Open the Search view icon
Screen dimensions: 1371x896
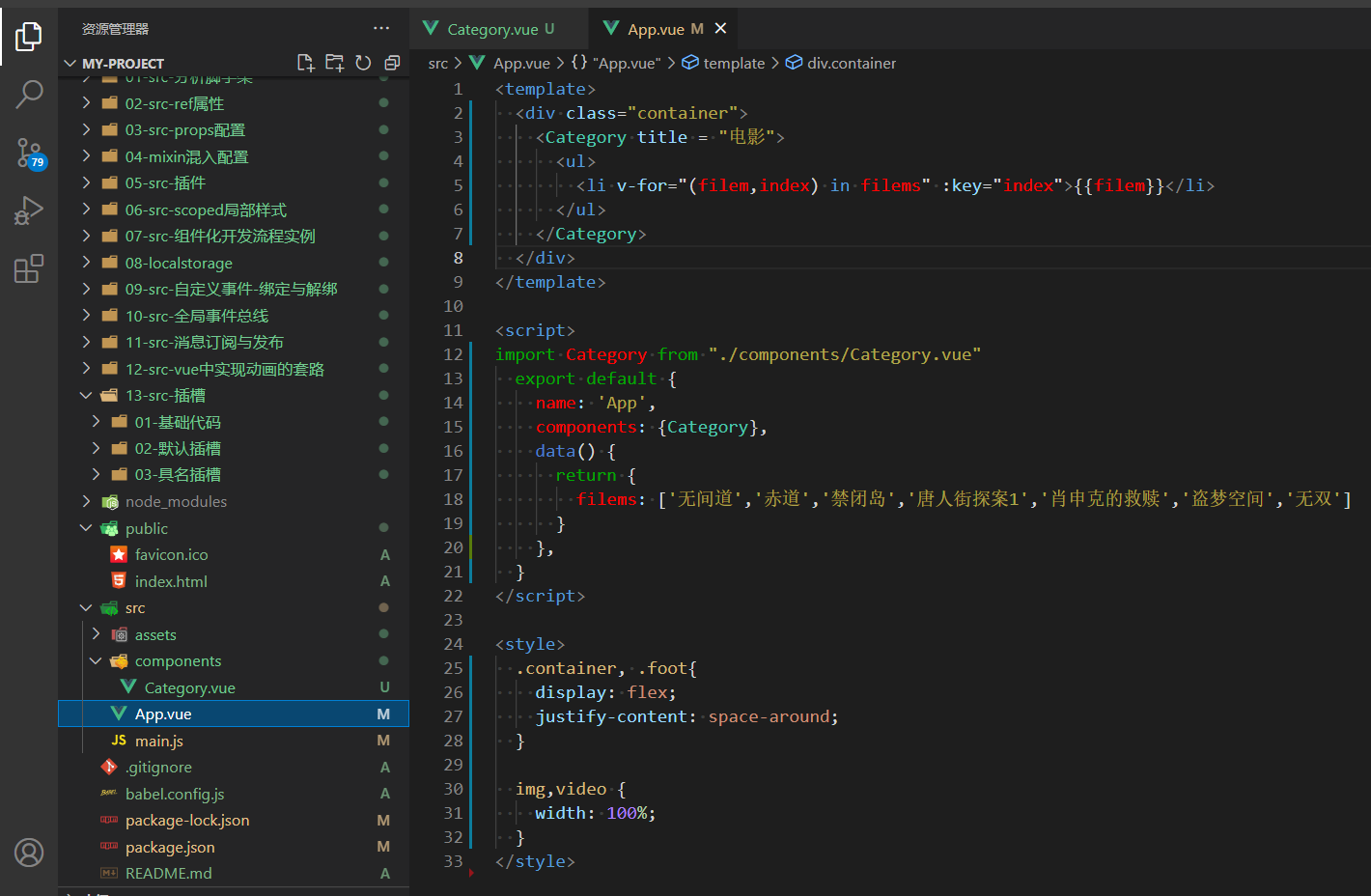pyautogui.click(x=29, y=94)
